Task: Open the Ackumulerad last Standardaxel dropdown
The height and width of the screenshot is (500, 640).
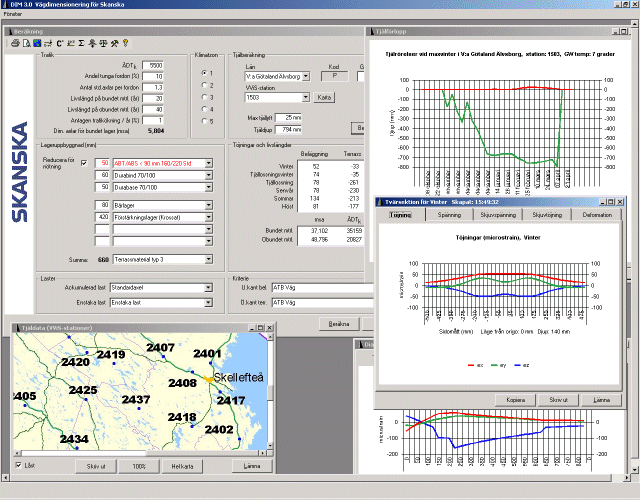Action: (208, 290)
